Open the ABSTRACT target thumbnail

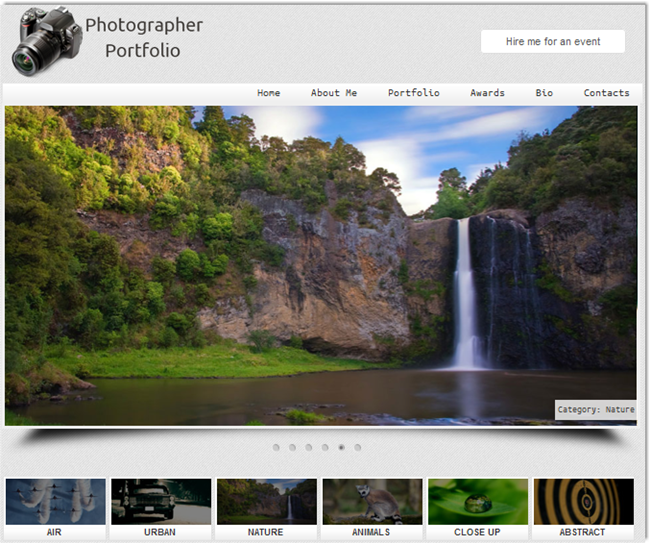point(584,502)
